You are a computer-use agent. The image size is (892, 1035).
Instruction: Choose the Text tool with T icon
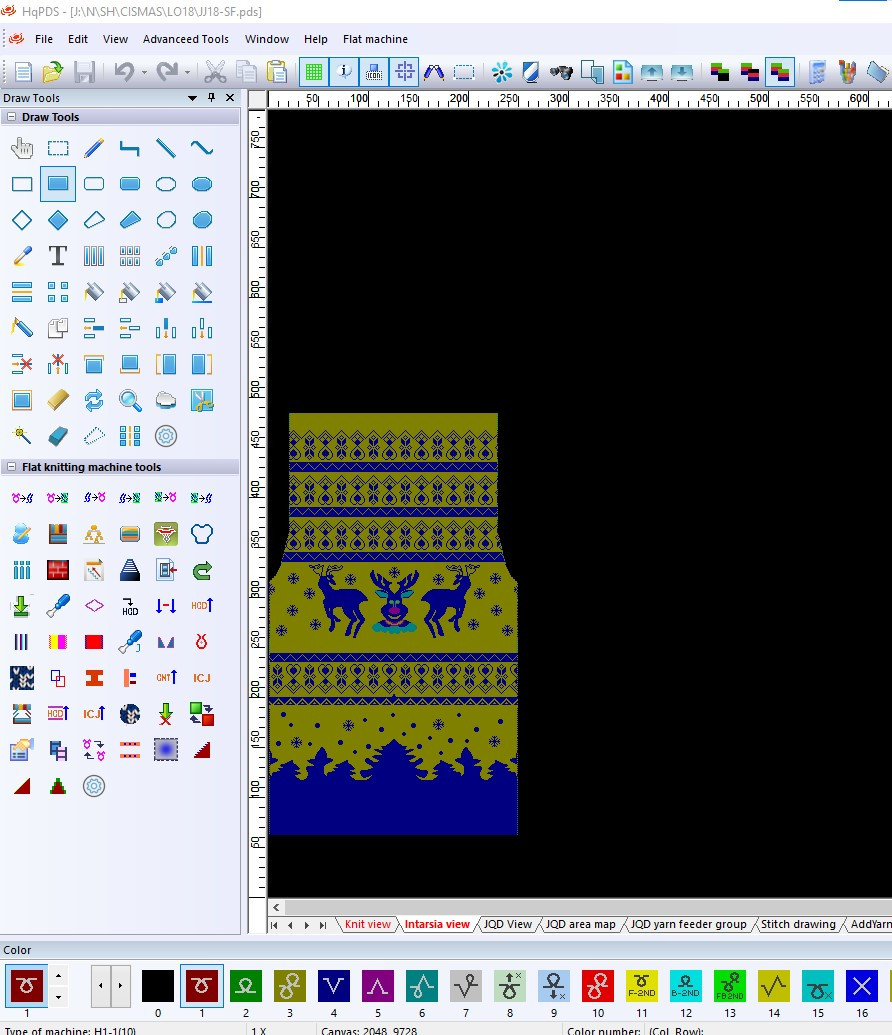[58, 255]
